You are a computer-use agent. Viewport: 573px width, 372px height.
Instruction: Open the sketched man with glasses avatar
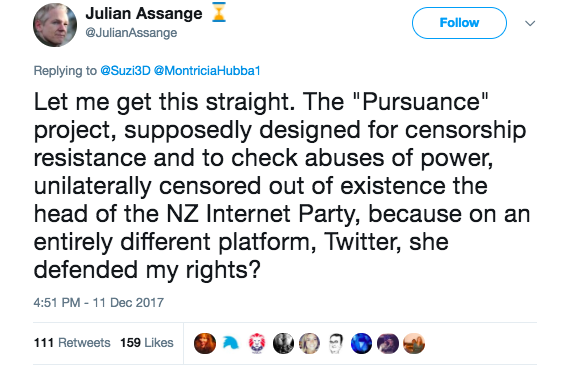point(335,343)
